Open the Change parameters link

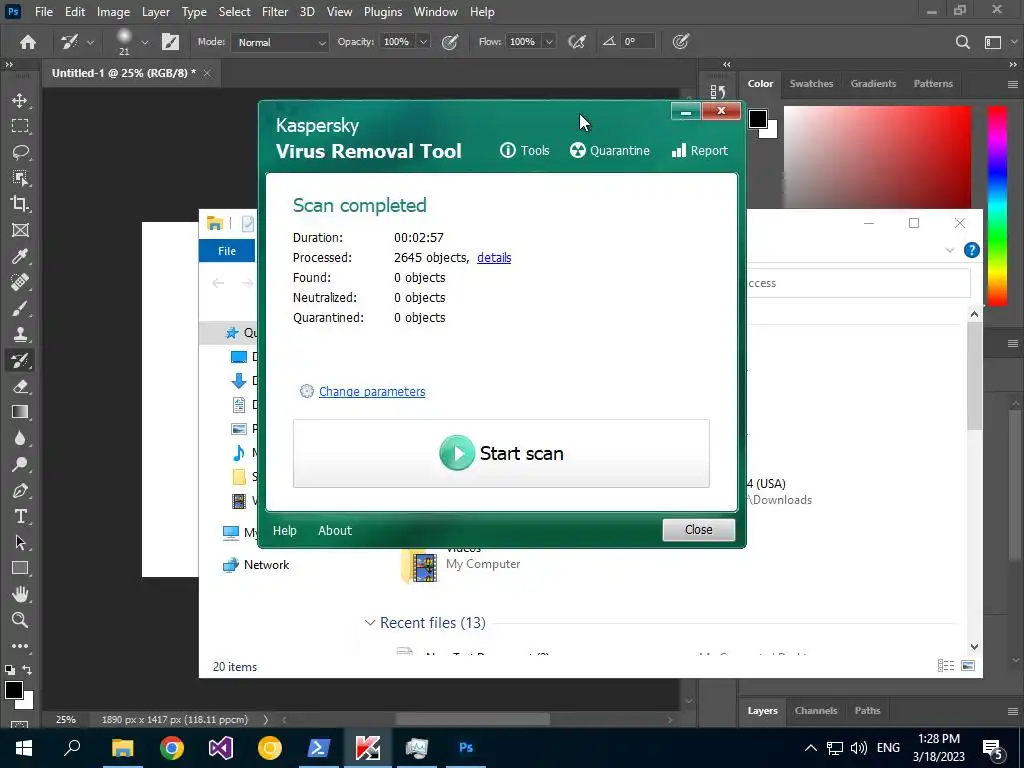372,391
